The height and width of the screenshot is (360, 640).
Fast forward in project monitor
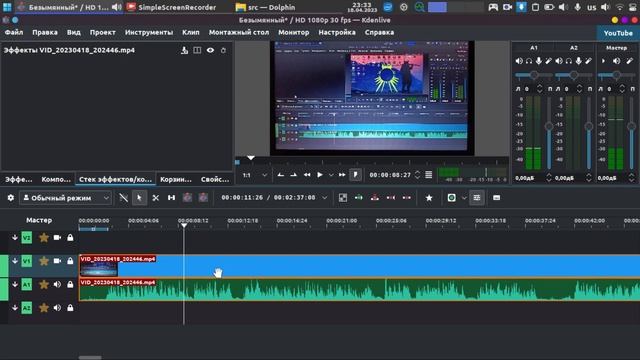coord(342,175)
